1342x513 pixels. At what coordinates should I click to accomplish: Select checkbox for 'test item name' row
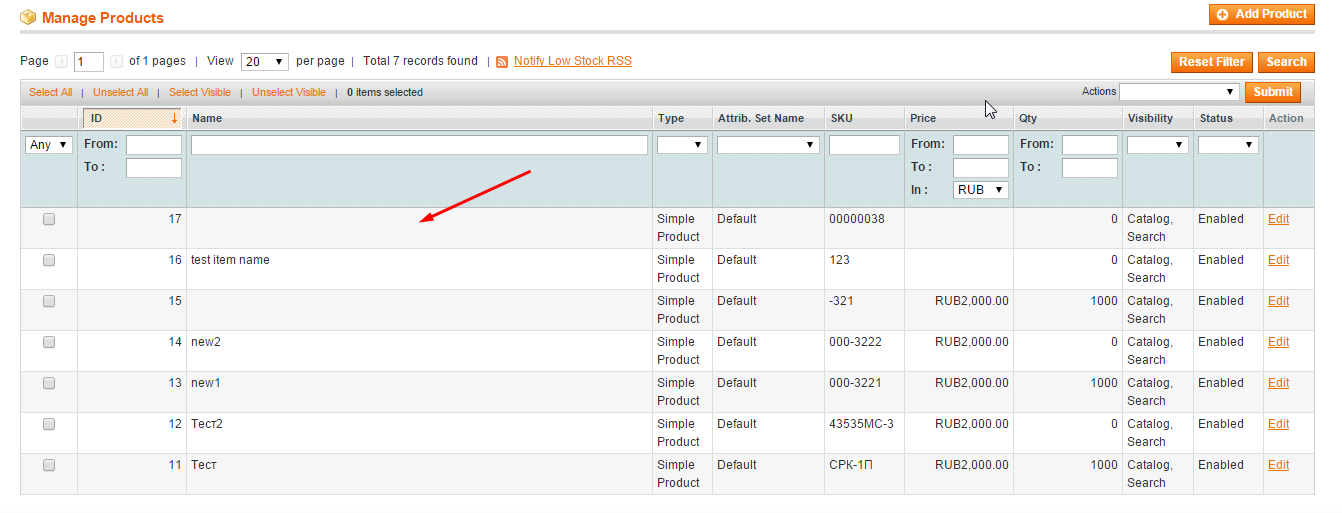point(49,260)
